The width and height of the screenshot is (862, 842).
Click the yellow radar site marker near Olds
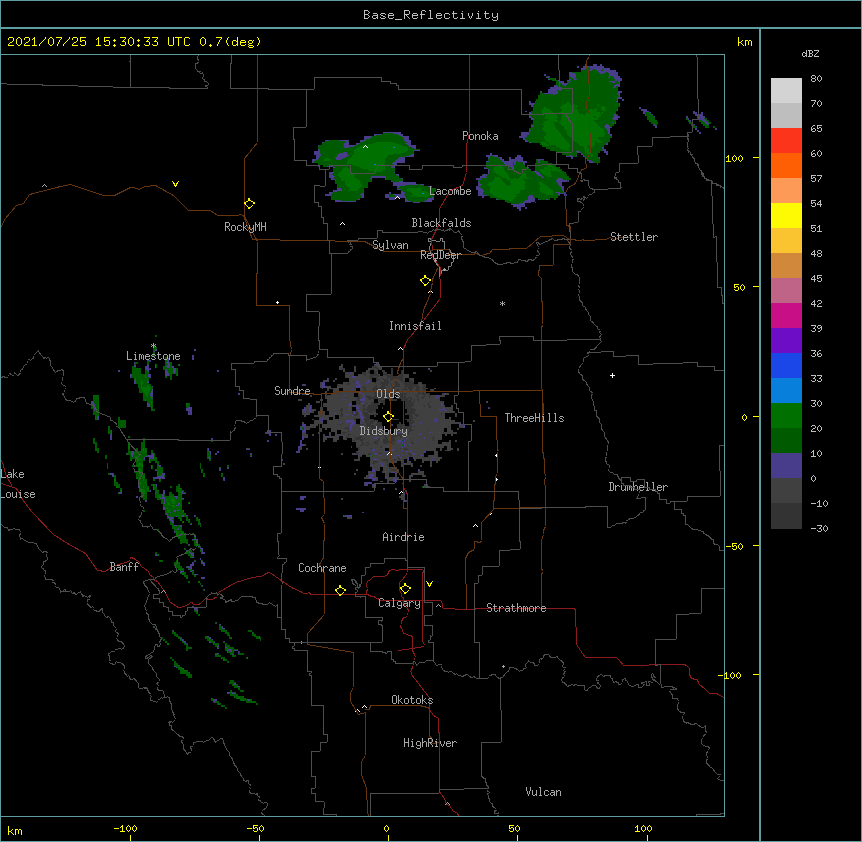tap(388, 417)
